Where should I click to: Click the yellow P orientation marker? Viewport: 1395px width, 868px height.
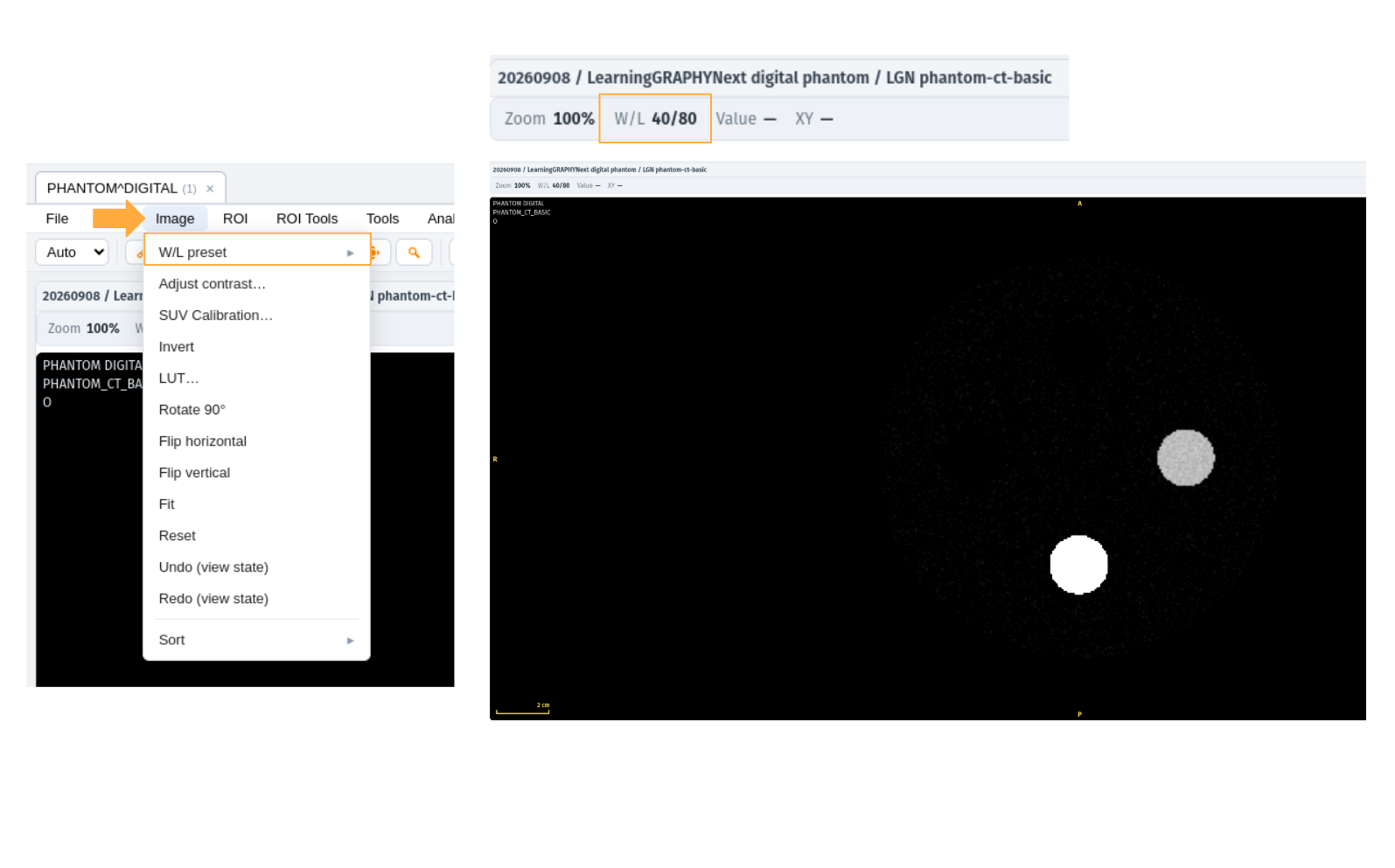click(x=1079, y=714)
